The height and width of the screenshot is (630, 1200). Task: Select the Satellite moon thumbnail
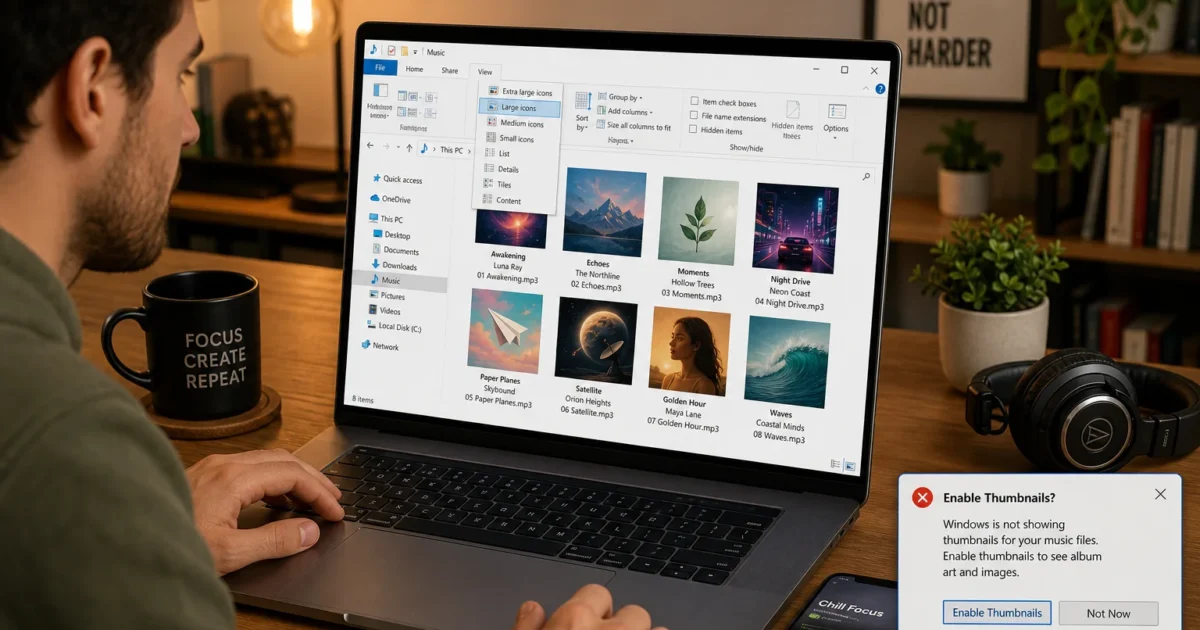pos(595,340)
